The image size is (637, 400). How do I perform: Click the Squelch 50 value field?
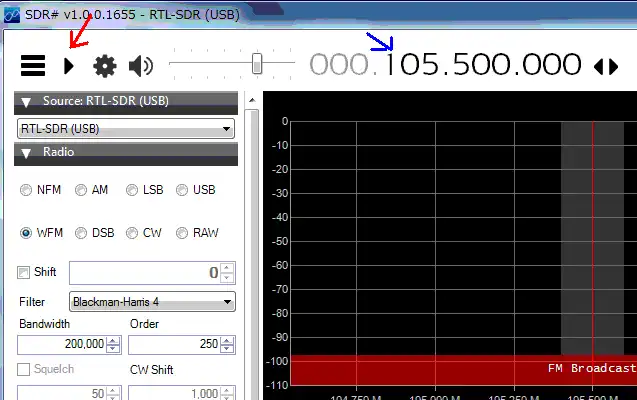(x=62, y=393)
